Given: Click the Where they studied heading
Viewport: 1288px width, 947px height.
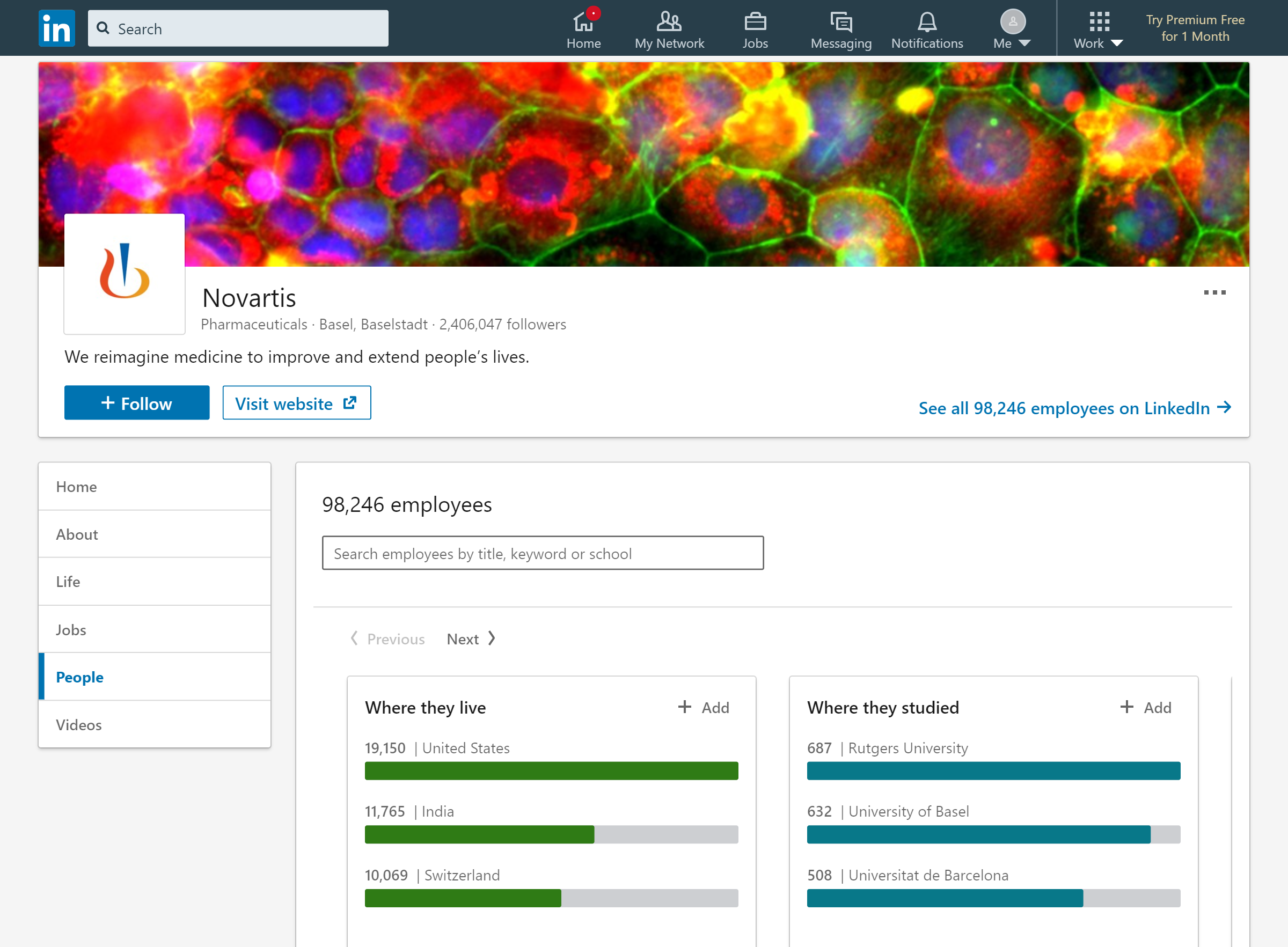Looking at the screenshot, I should point(883,707).
